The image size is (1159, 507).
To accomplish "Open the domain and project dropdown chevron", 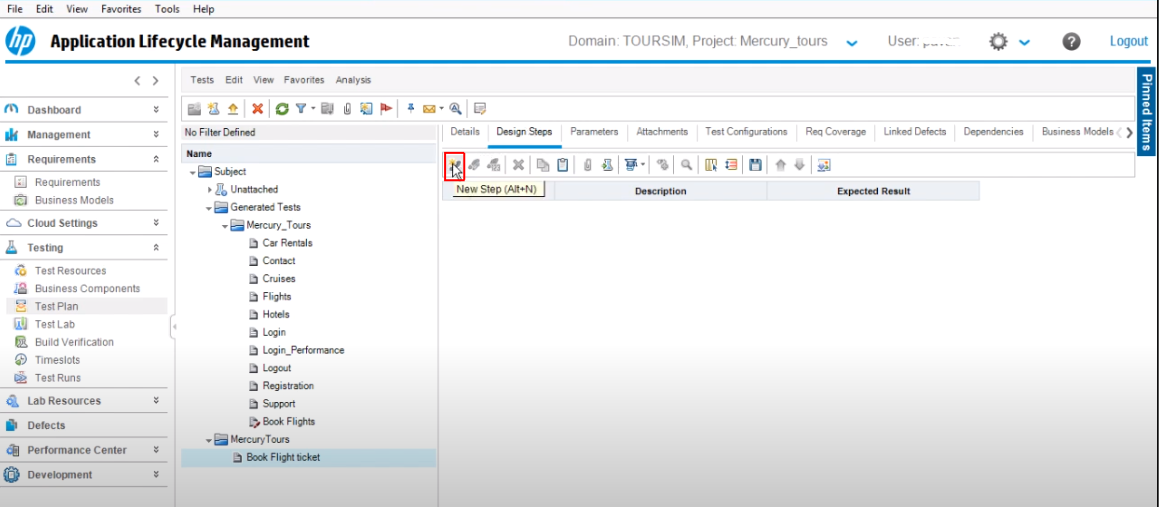I will [x=851, y=43].
